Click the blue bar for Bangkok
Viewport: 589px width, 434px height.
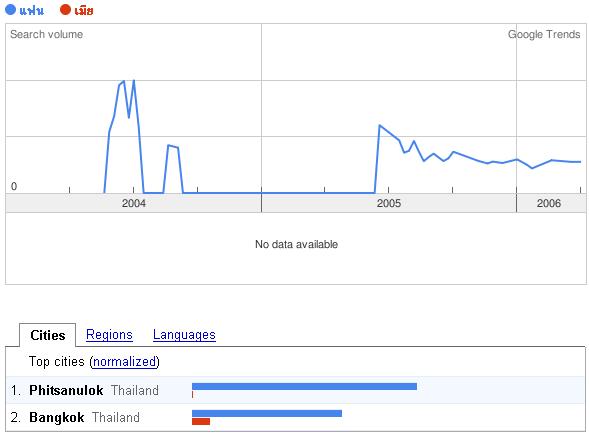pos(267,413)
